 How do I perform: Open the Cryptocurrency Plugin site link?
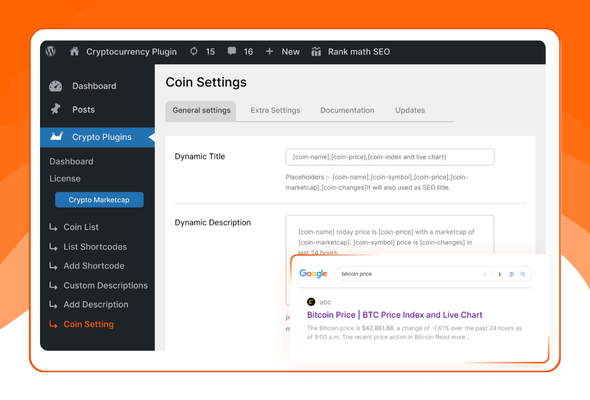(131, 52)
